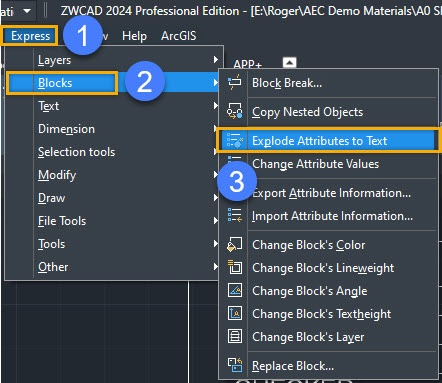Viewport: 442px width, 383px height.
Task: Choose Change Block's Textheight
Action: point(328,314)
